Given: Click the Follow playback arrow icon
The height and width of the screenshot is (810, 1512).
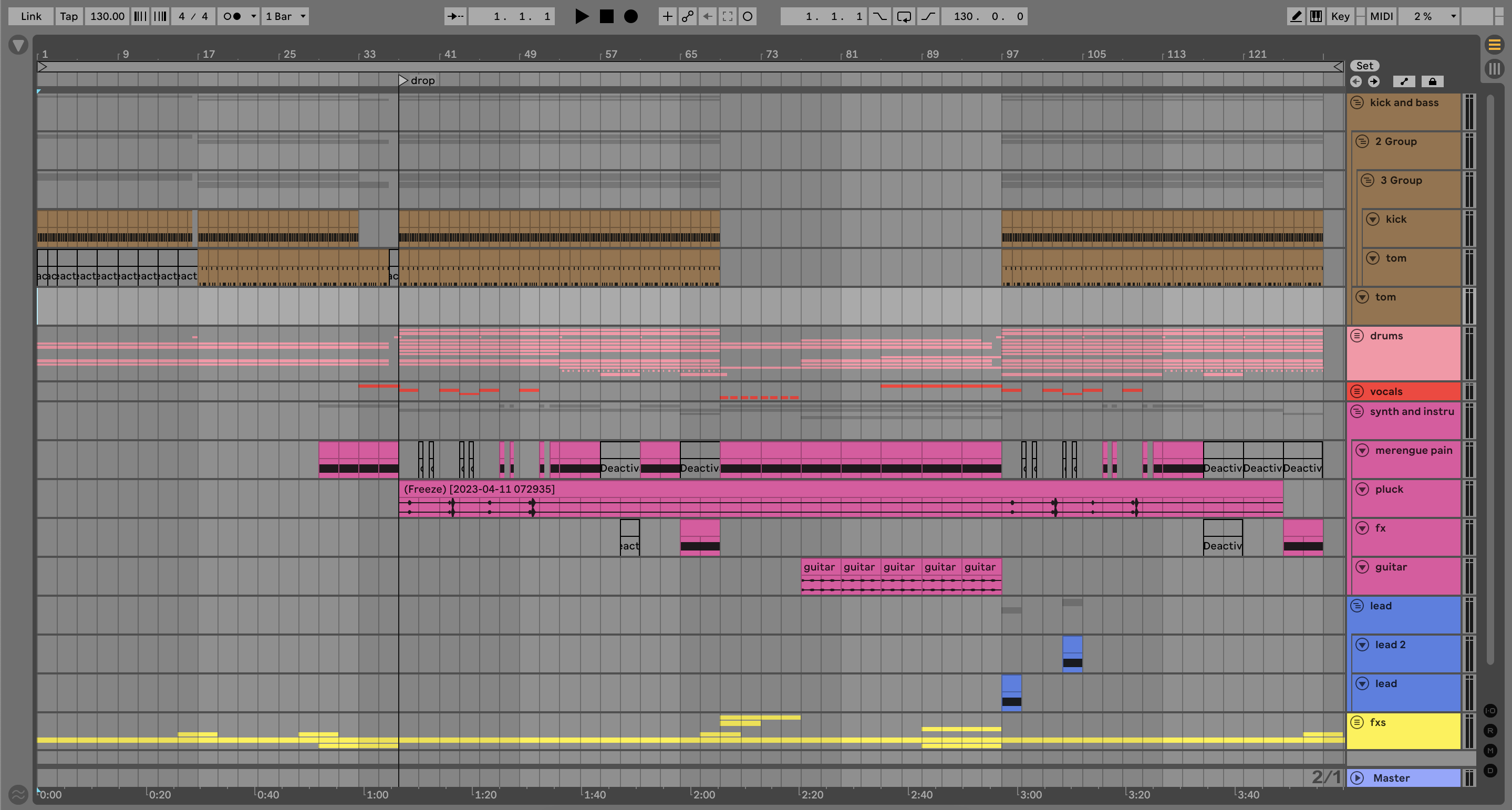Looking at the screenshot, I should [455, 16].
